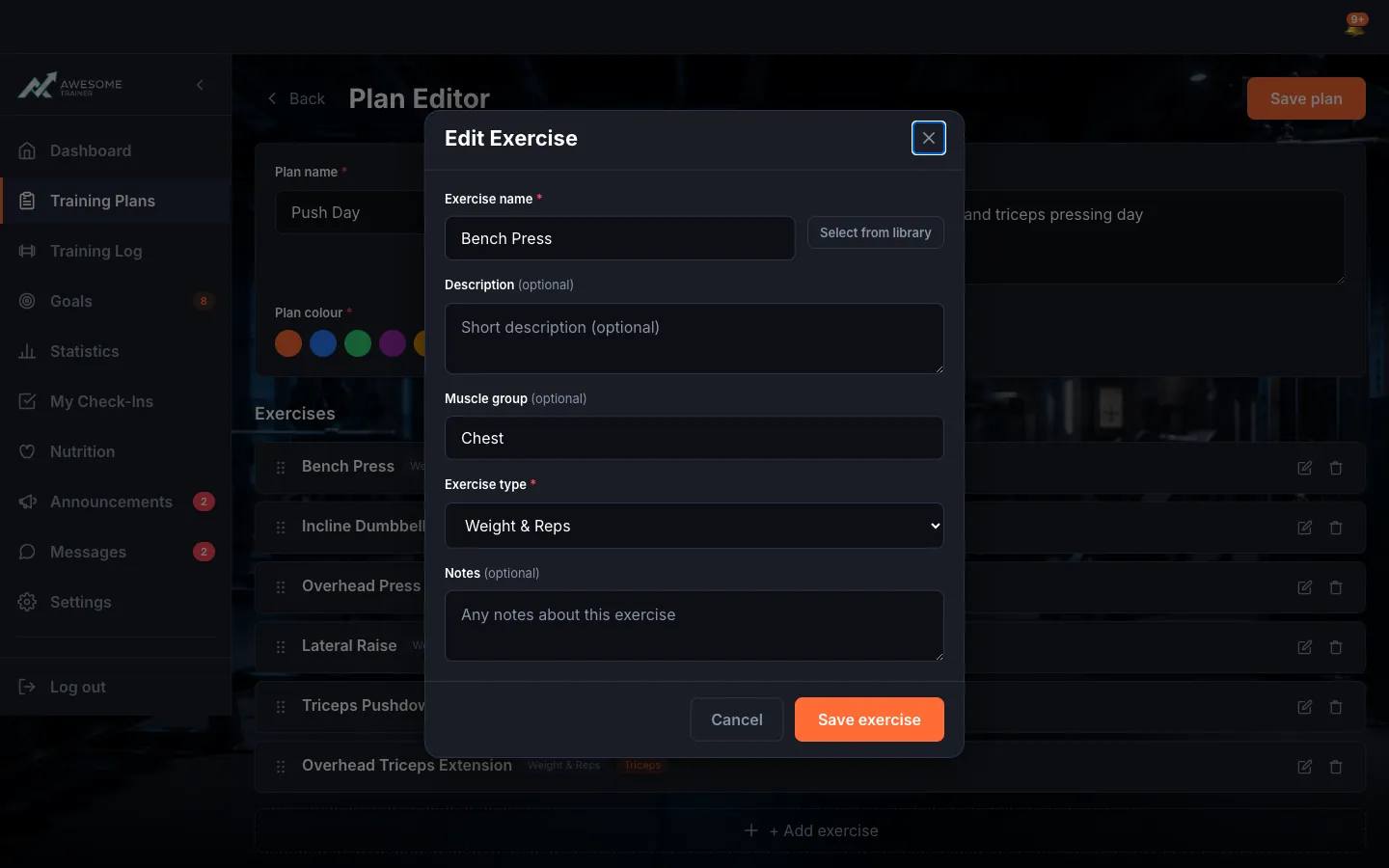
Task: Add exercise to the plan
Action: tap(810, 830)
